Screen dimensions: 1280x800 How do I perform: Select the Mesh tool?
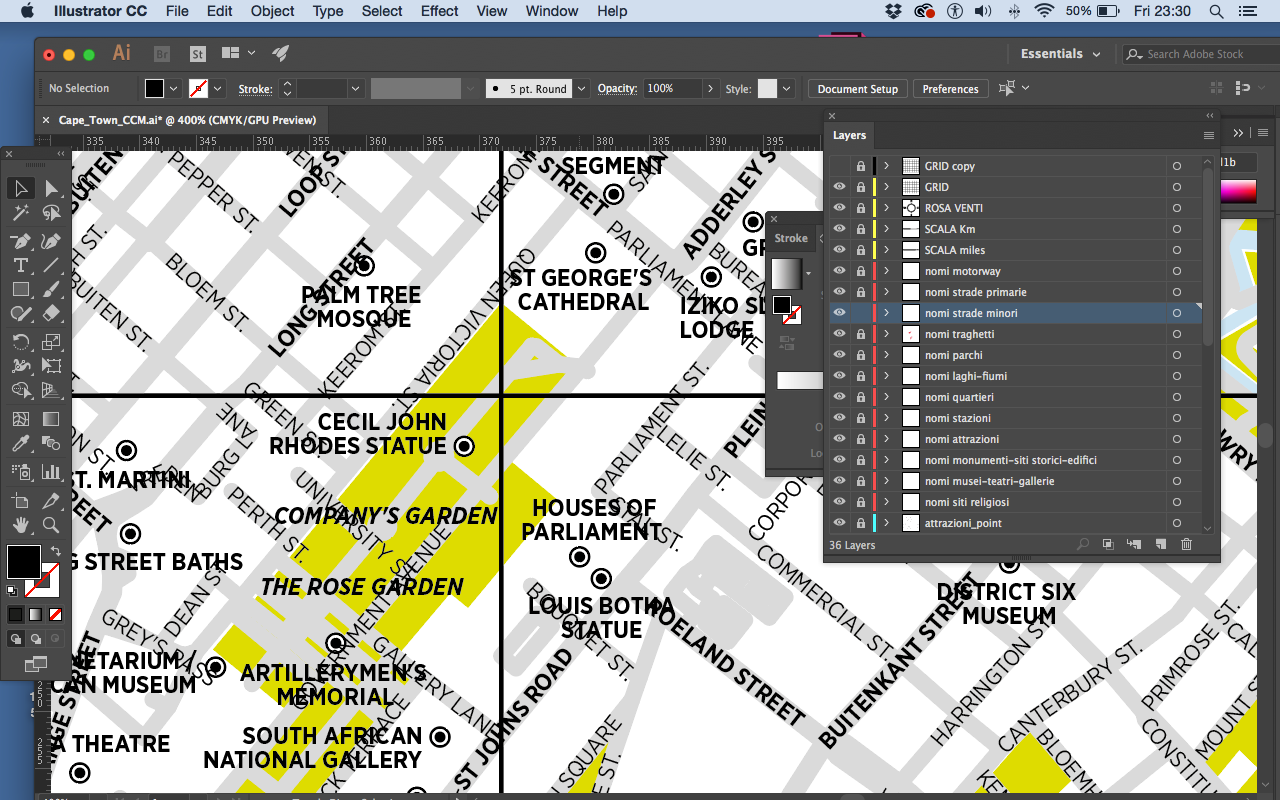pyautogui.click(x=20, y=419)
